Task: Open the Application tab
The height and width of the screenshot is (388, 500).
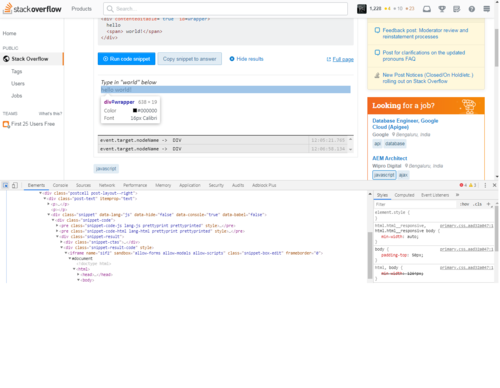Action: 190,185
